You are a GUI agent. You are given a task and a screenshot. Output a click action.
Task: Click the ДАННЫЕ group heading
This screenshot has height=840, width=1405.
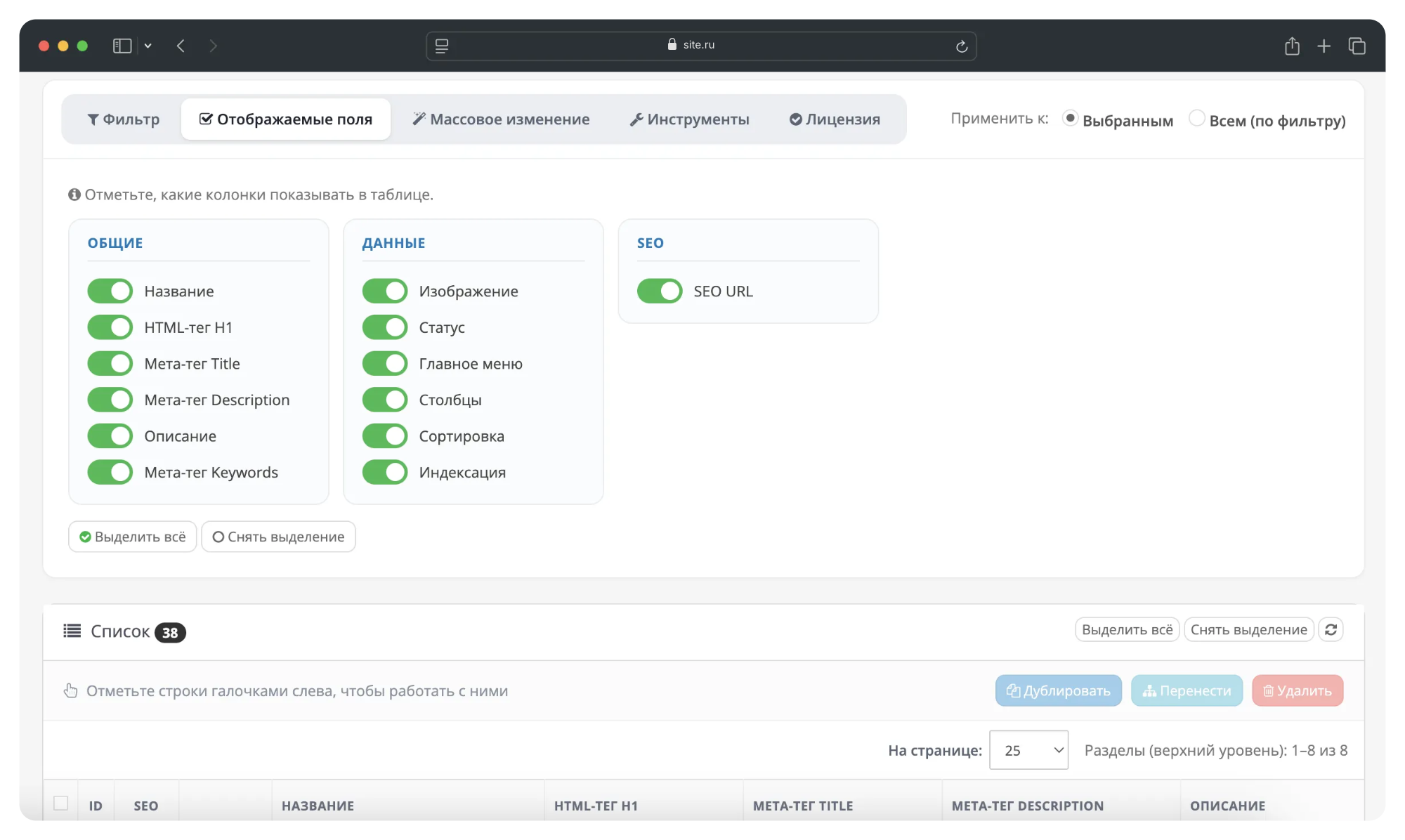click(x=394, y=243)
